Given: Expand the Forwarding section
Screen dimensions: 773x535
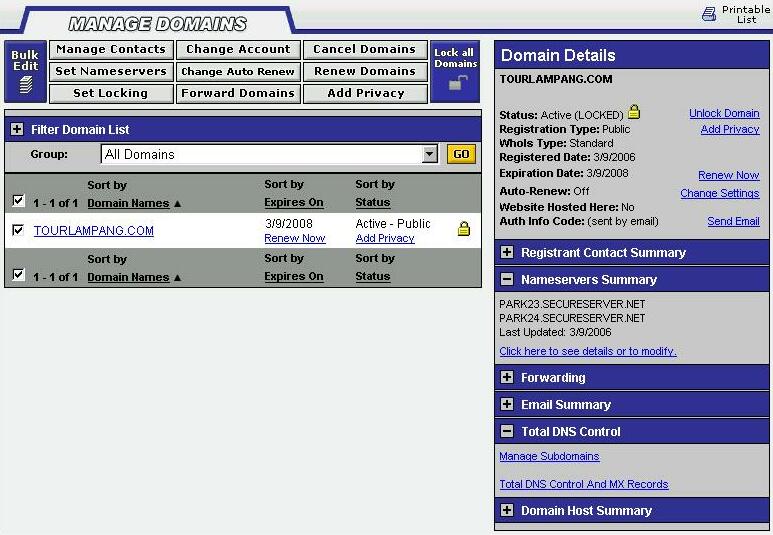Looking at the screenshot, I should [x=507, y=377].
